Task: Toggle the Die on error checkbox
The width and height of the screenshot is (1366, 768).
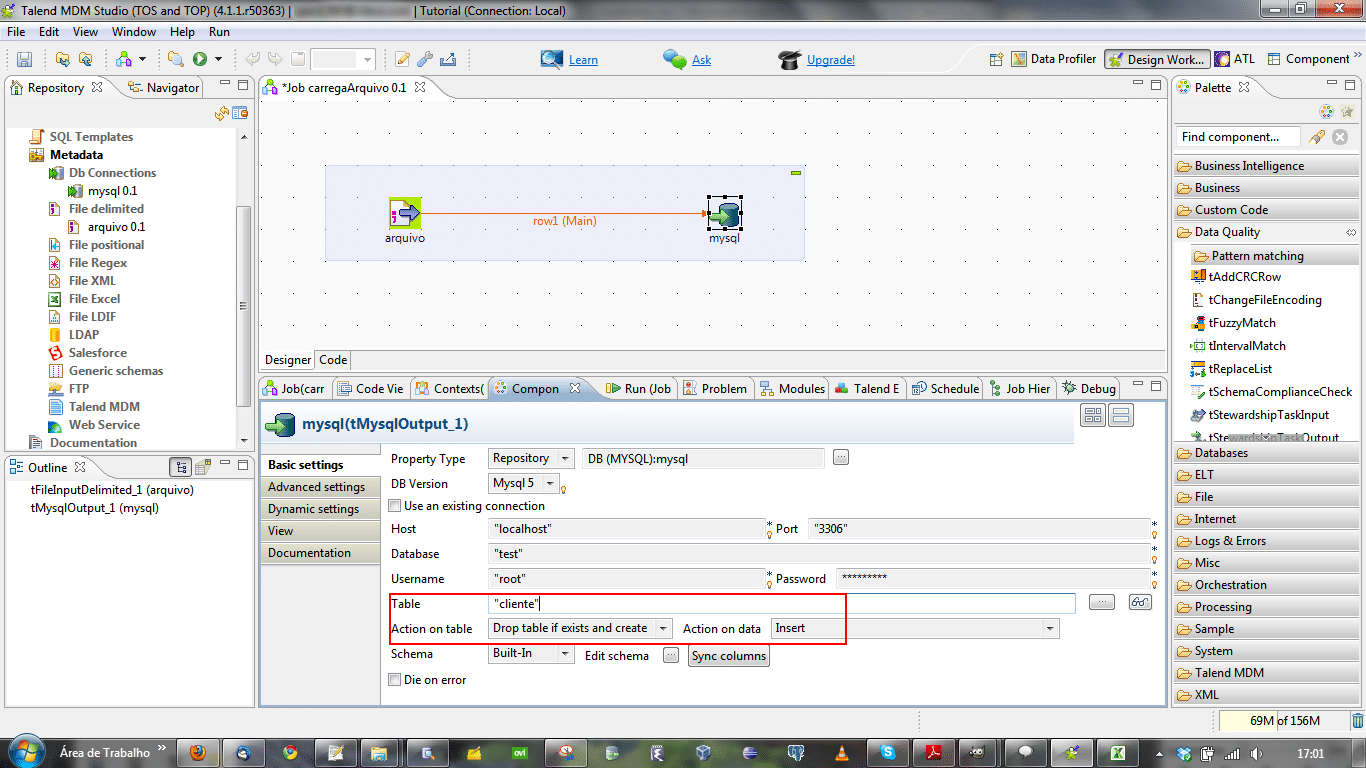Action: [x=395, y=680]
